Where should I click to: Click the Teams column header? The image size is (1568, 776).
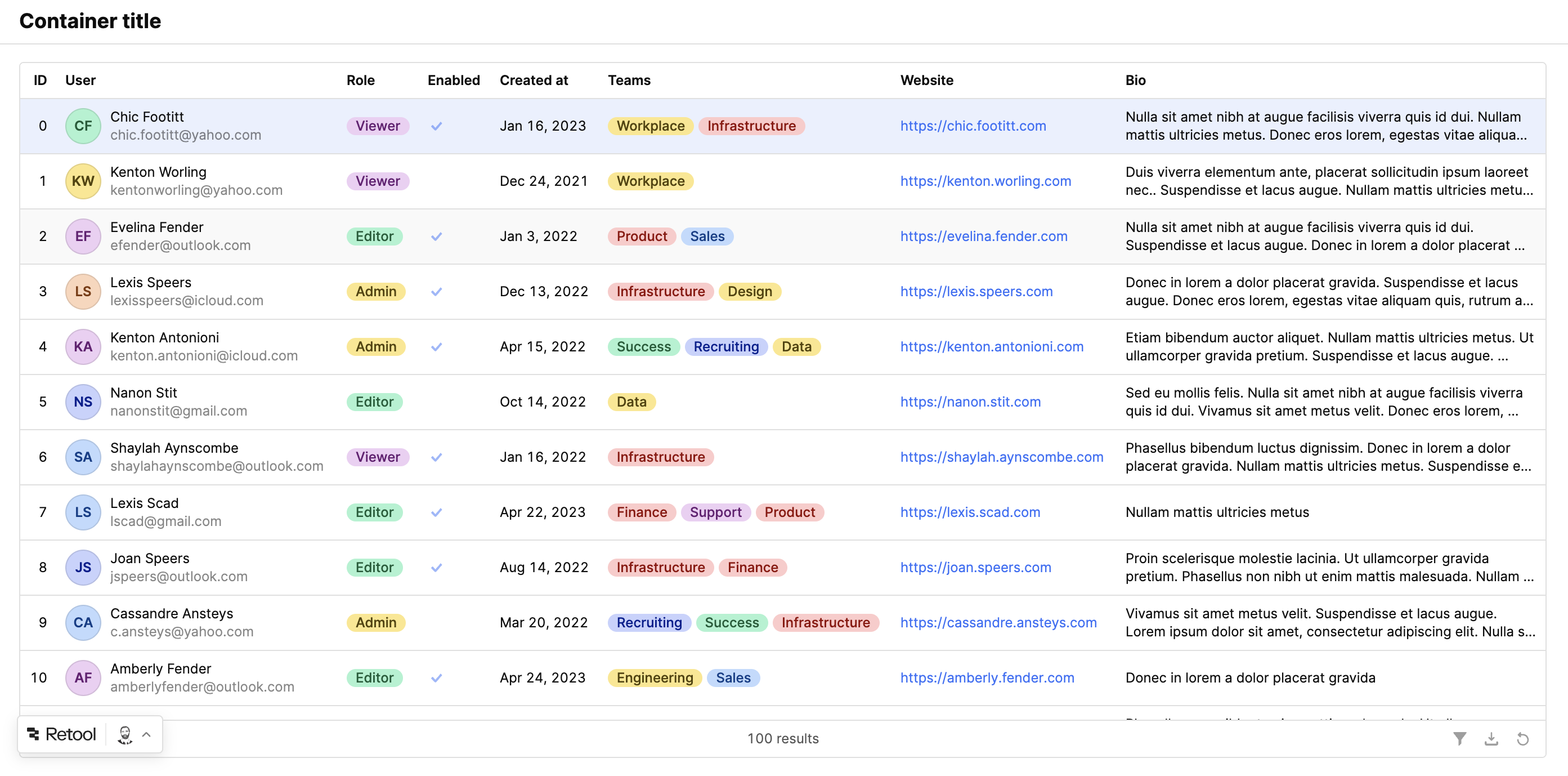point(629,81)
